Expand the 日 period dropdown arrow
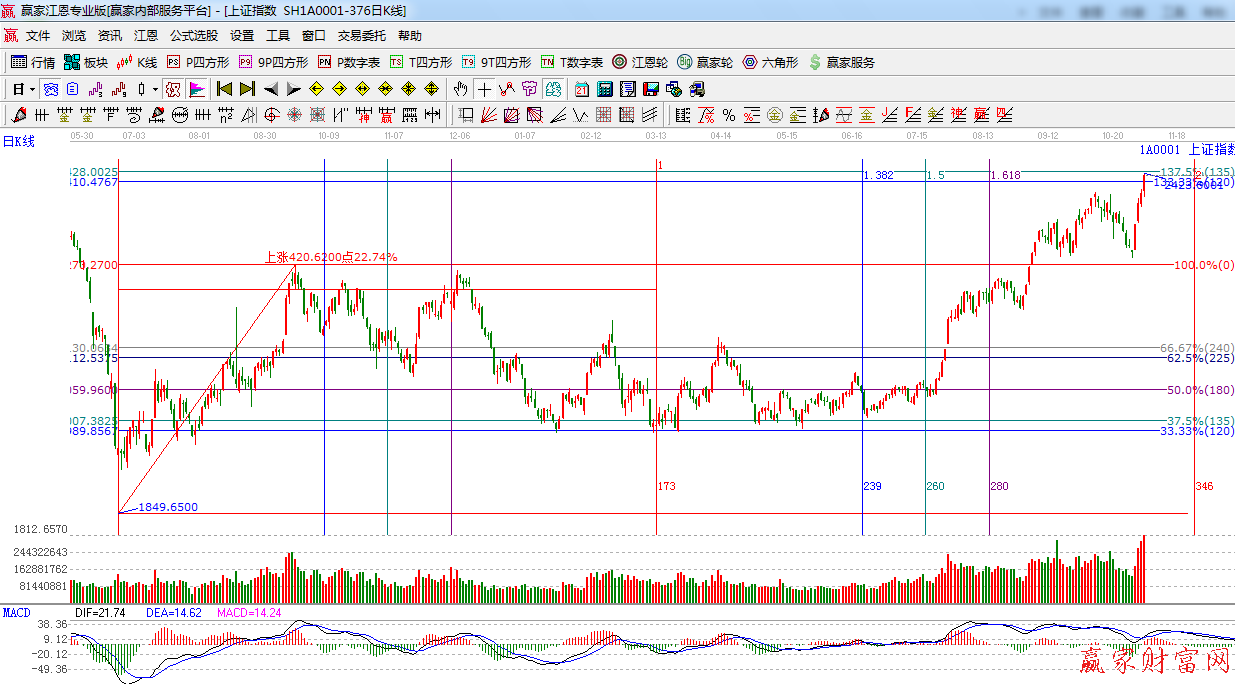The height and width of the screenshot is (685, 1235). click(x=32, y=89)
